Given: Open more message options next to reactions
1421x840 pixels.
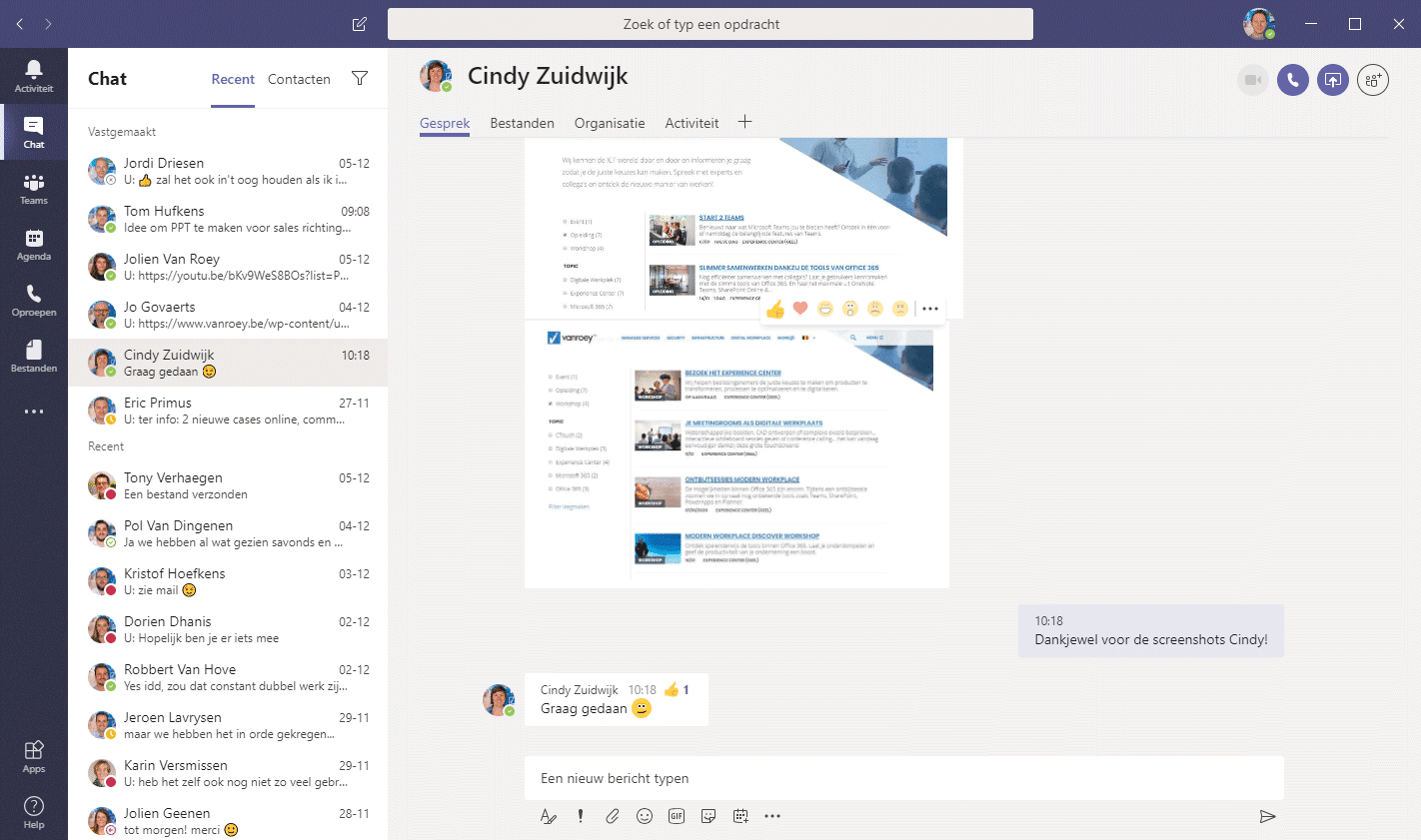Looking at the screenshot, I should coord(930,309).
